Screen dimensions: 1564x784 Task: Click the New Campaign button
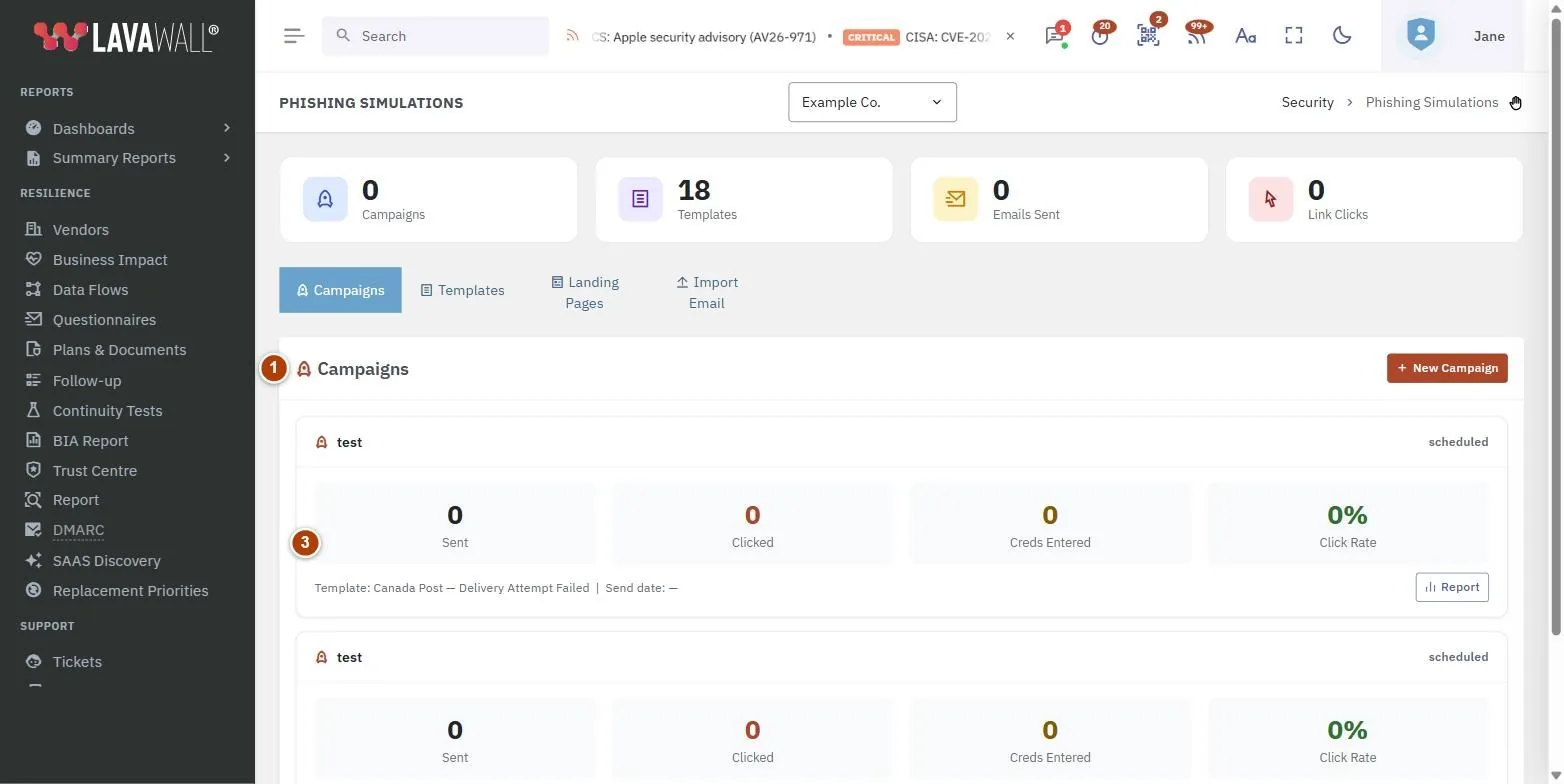[x=1447, y=368]
